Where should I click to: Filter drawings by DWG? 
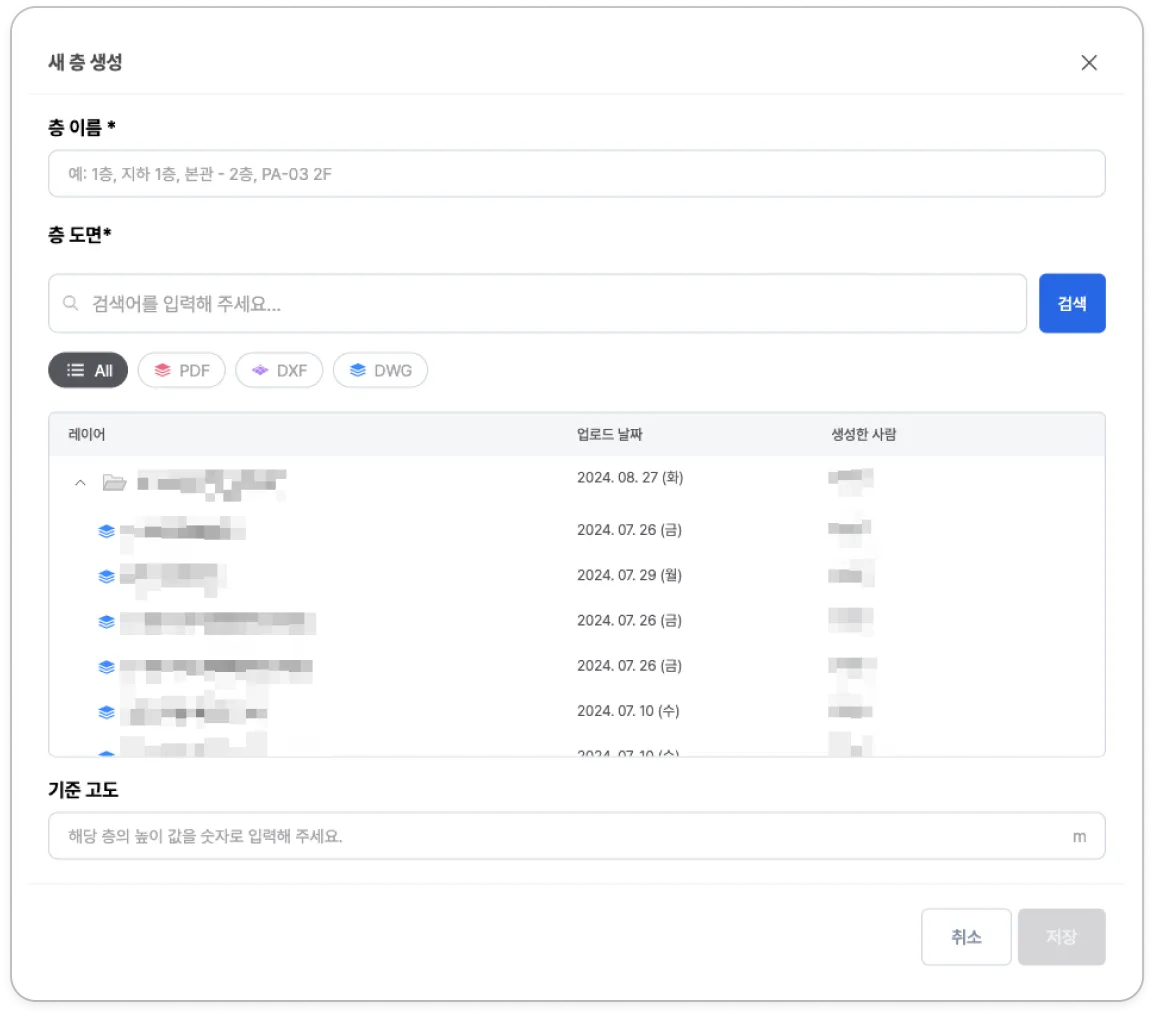380,371
